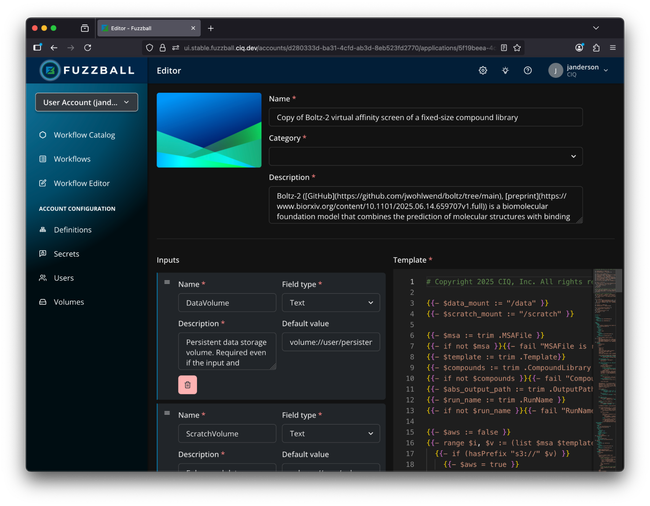The height and width of the screenshot is (506, 650).
Task: Click the Description text area at top
Action: pos(425,205)
